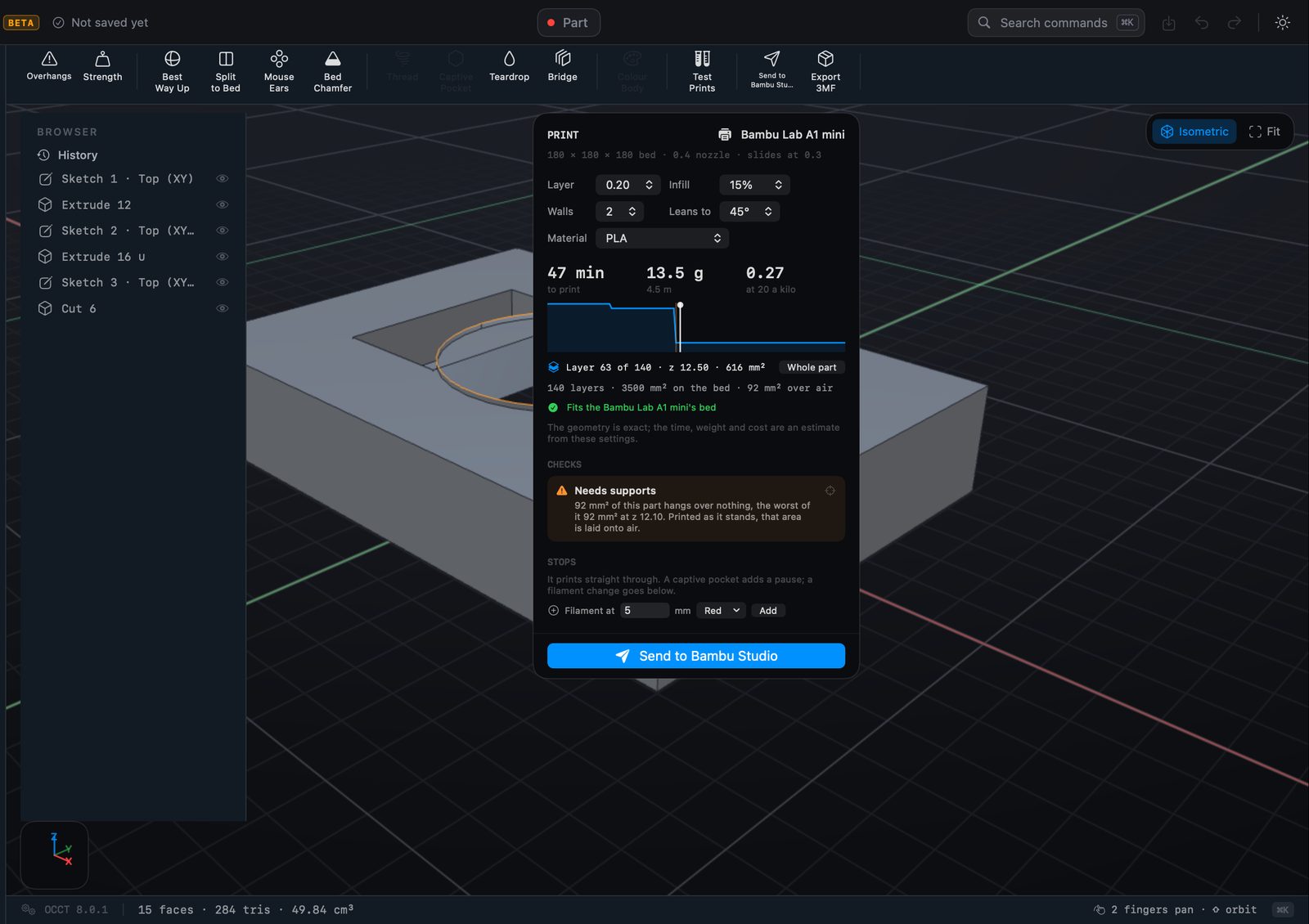Select Sketch 3 in the browser
The height and width of the screenshot is (924, 1309).
(x=127, y=282)
